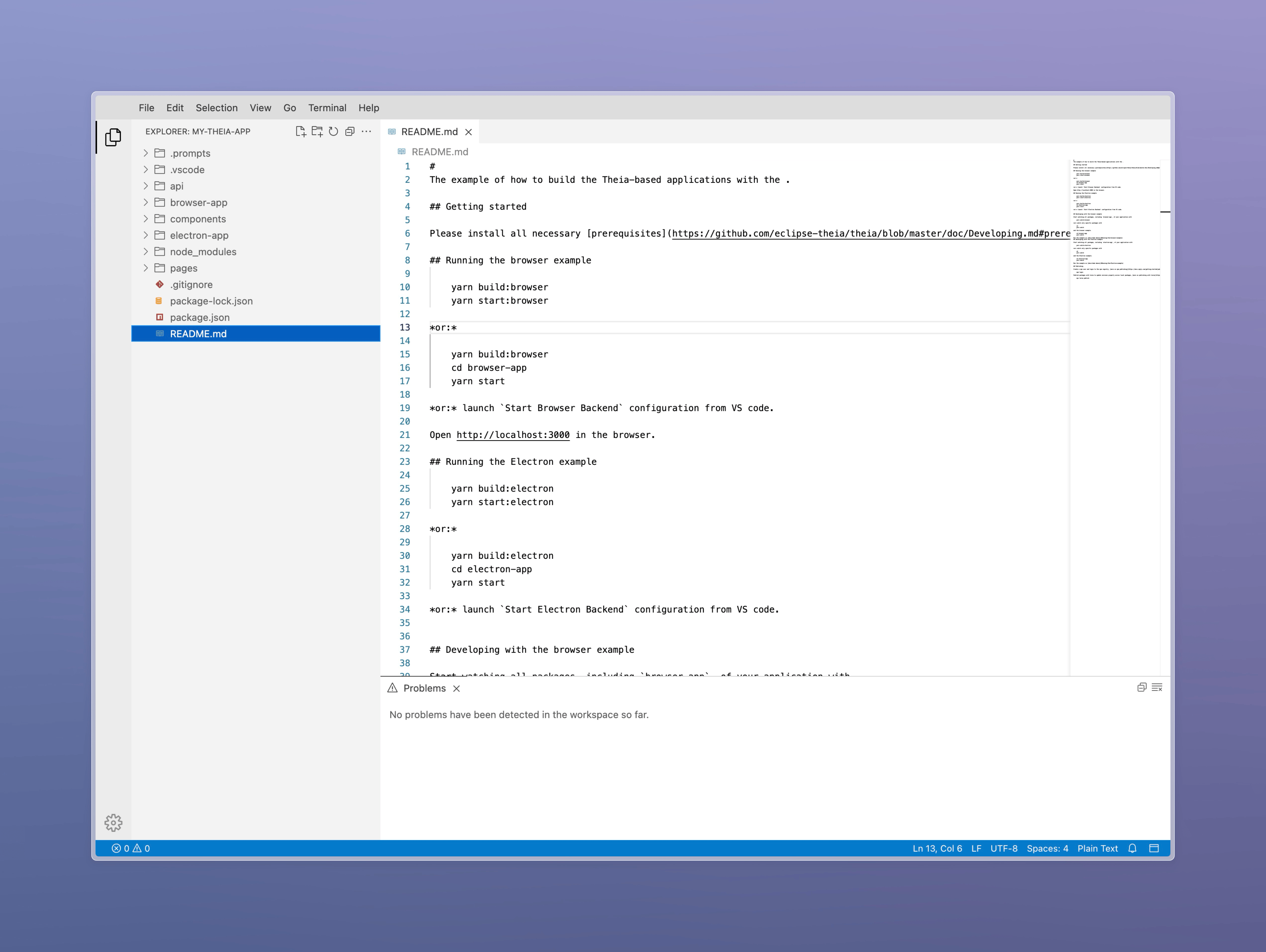Viewport: 1266px width, 952px height.
Task: Follow the http://localhost:3000 link
Action: [x=513, y=435]
